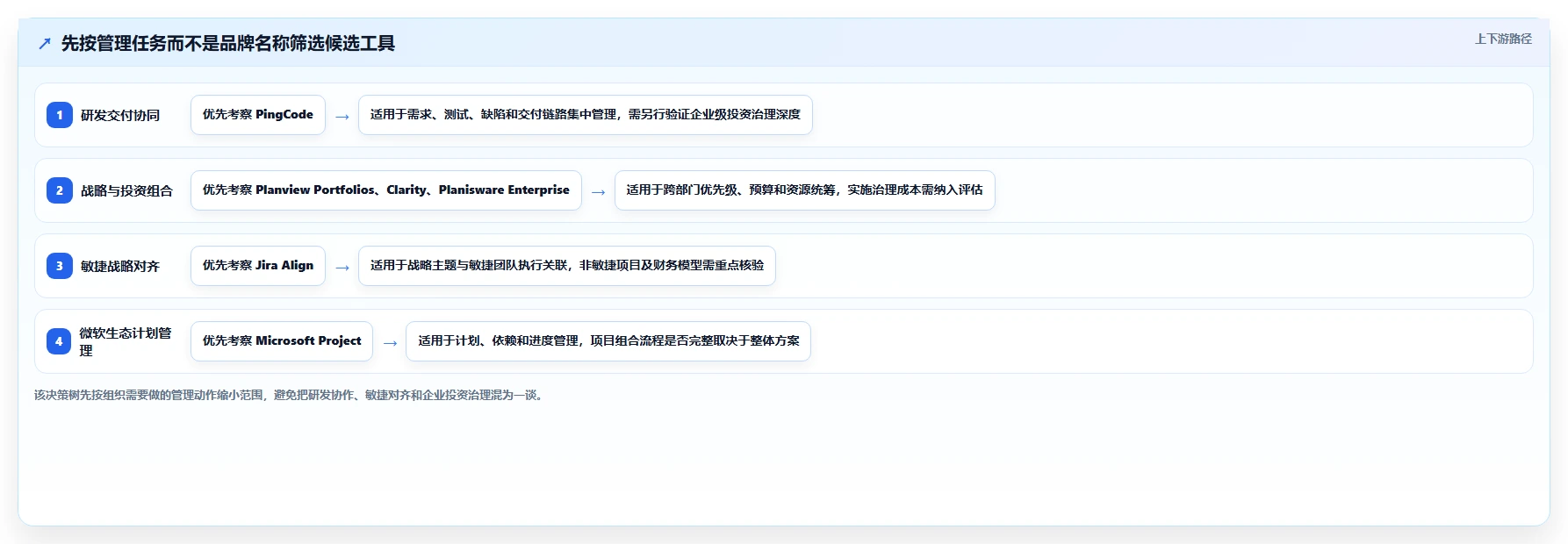Select the 研发交付协同 row label

coord(120,115)
